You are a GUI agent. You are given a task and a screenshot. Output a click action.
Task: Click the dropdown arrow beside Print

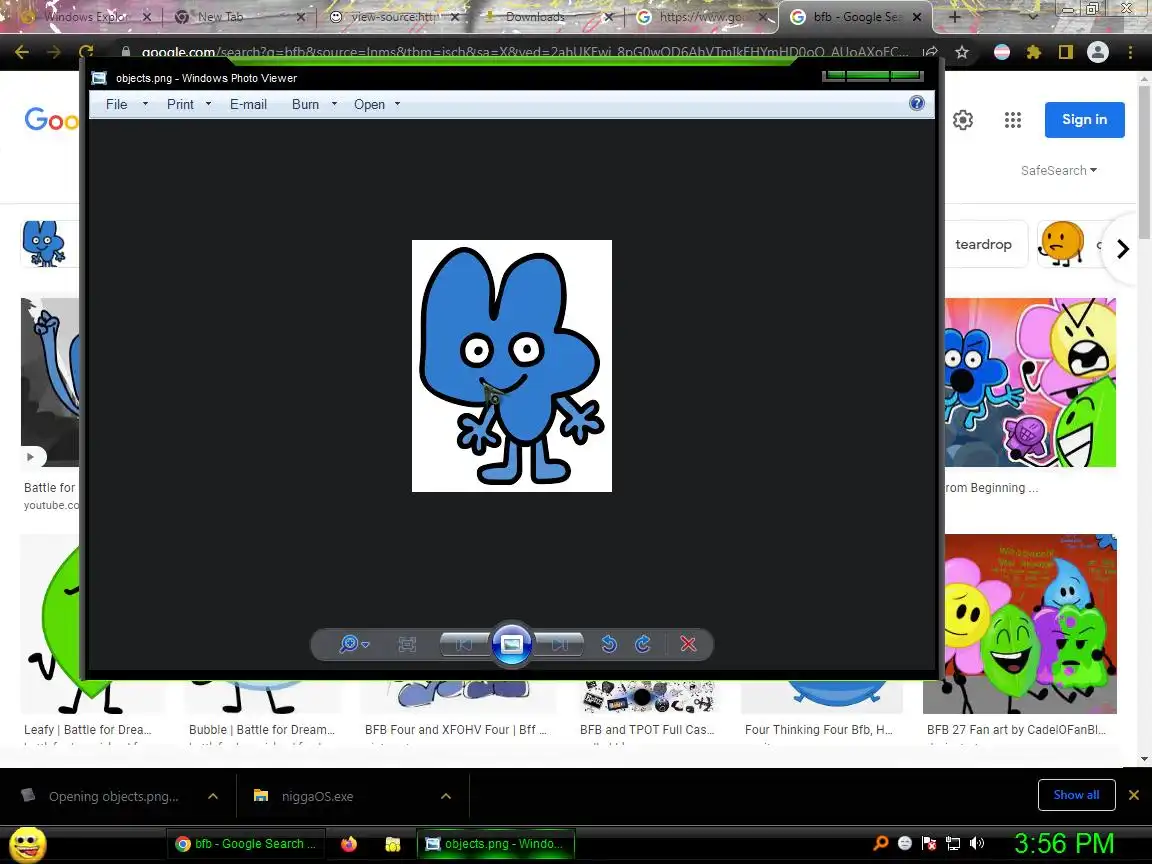209,104
